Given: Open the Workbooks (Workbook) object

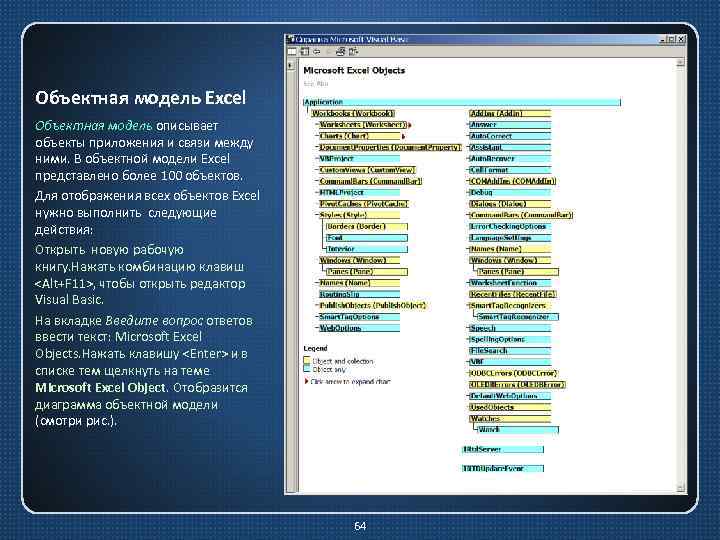Looking at the screenshot, I should click(353, 113).
